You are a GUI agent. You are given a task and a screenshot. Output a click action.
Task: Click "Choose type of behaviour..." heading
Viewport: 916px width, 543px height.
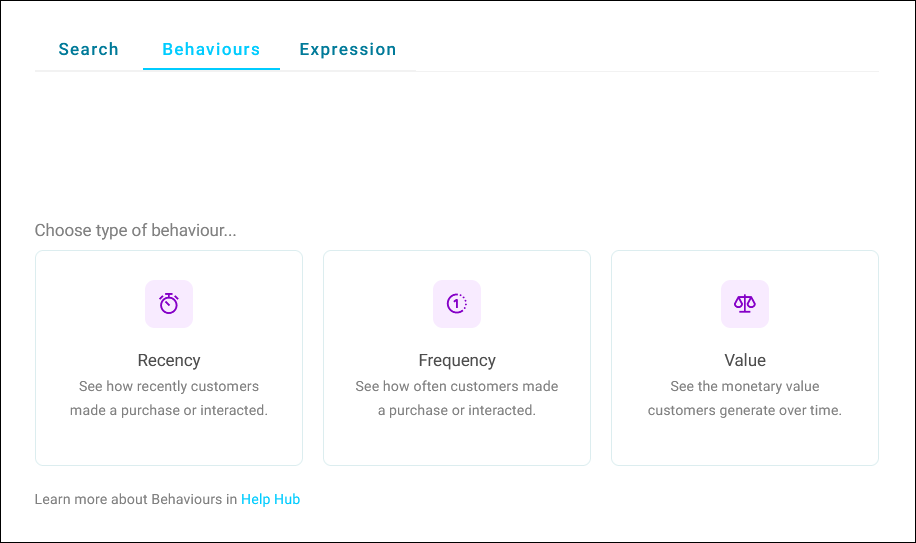[x=136, y=230]
